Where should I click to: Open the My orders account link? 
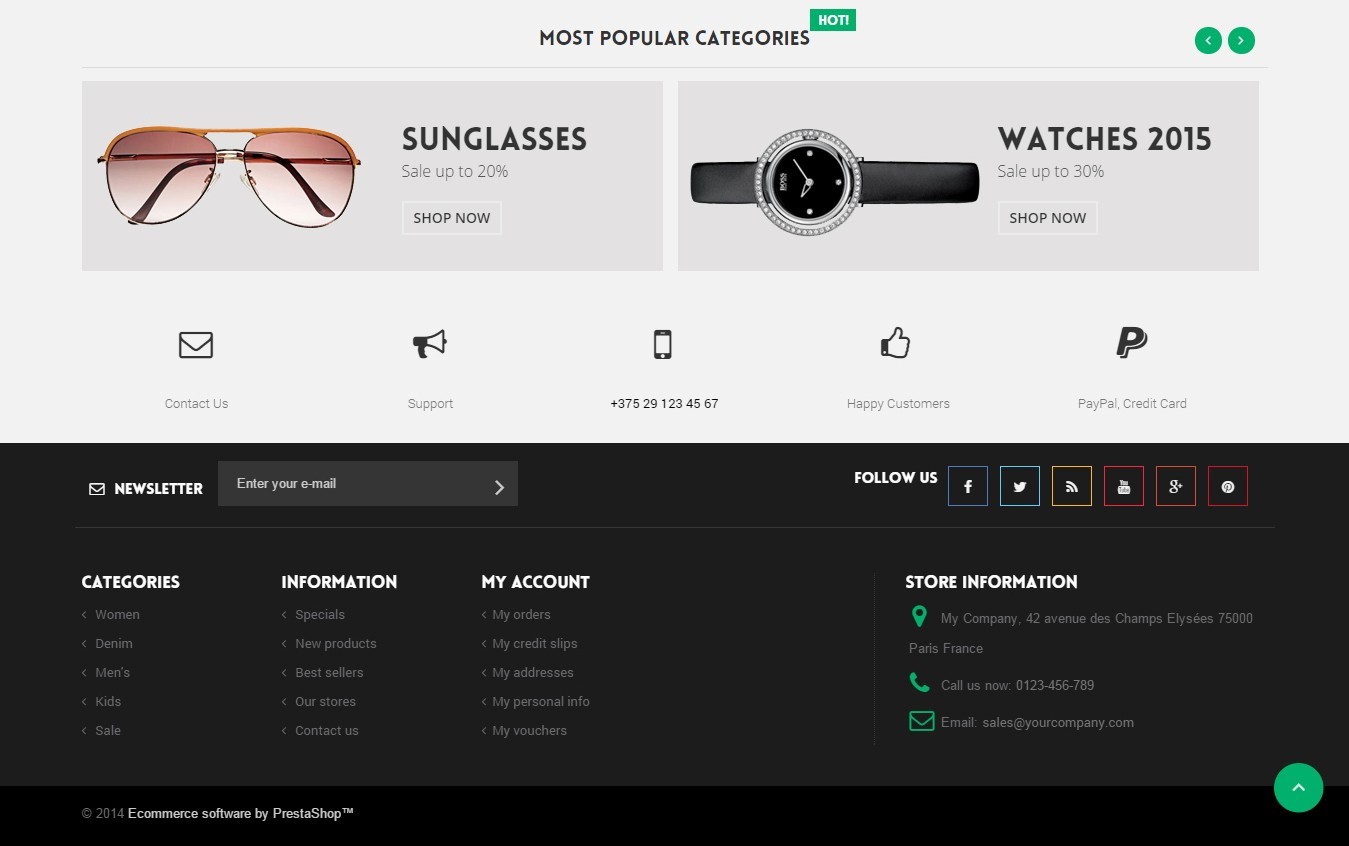521,615
